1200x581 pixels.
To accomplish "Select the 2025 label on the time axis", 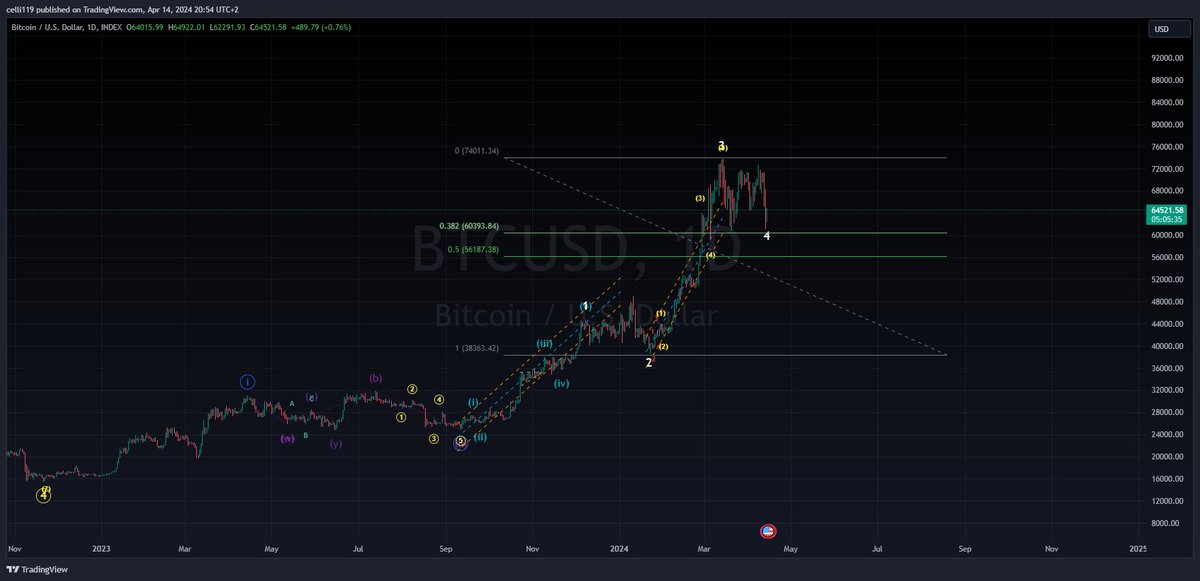I will [1139, 549].
